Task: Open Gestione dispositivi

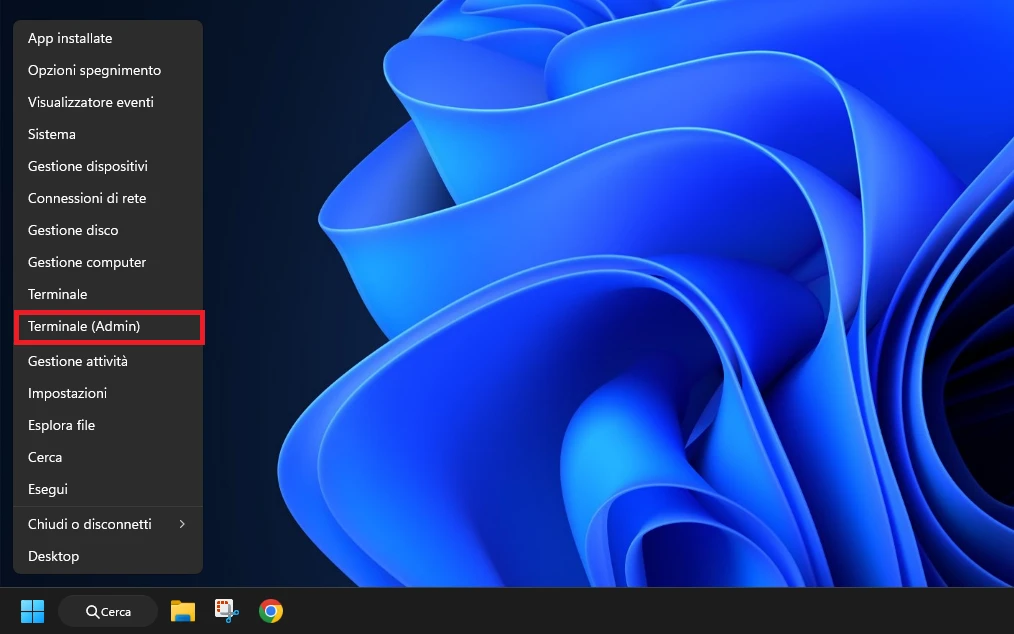Action: click(x=108, y=166)
